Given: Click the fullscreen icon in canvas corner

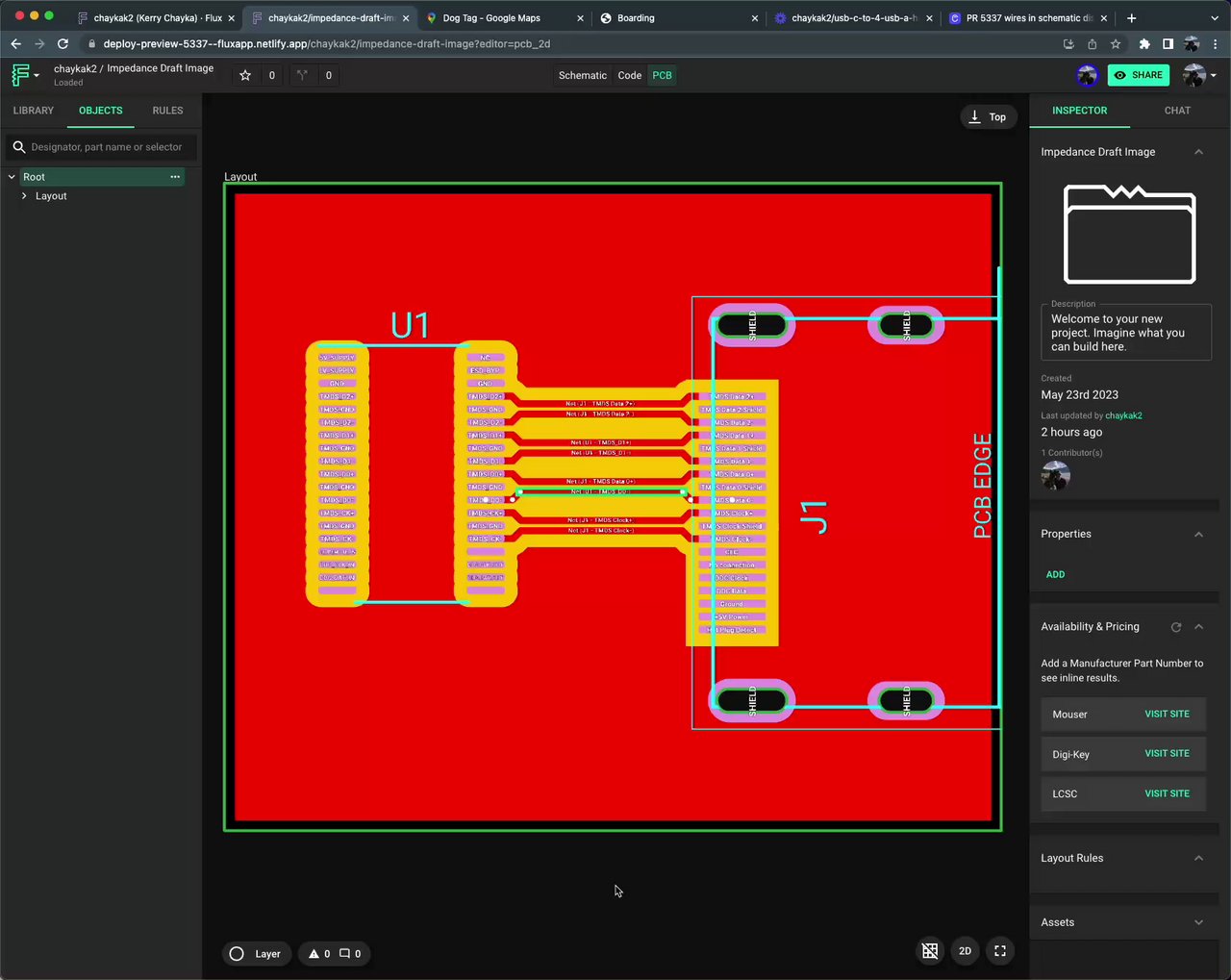Looking at the screenshot, I should (x=999, y=951).
